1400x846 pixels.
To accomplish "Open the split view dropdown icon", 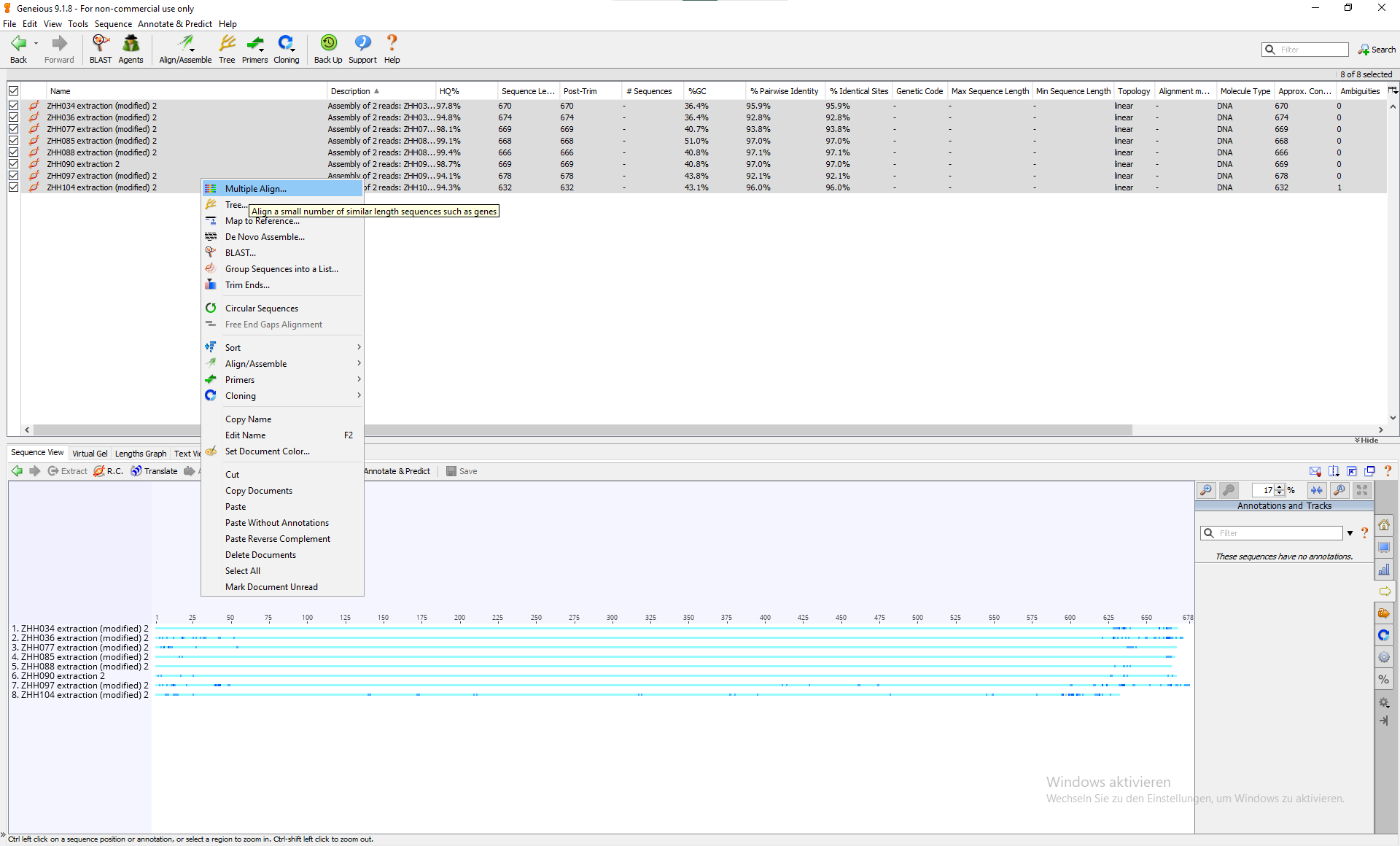I will (x=1334, y=471).
